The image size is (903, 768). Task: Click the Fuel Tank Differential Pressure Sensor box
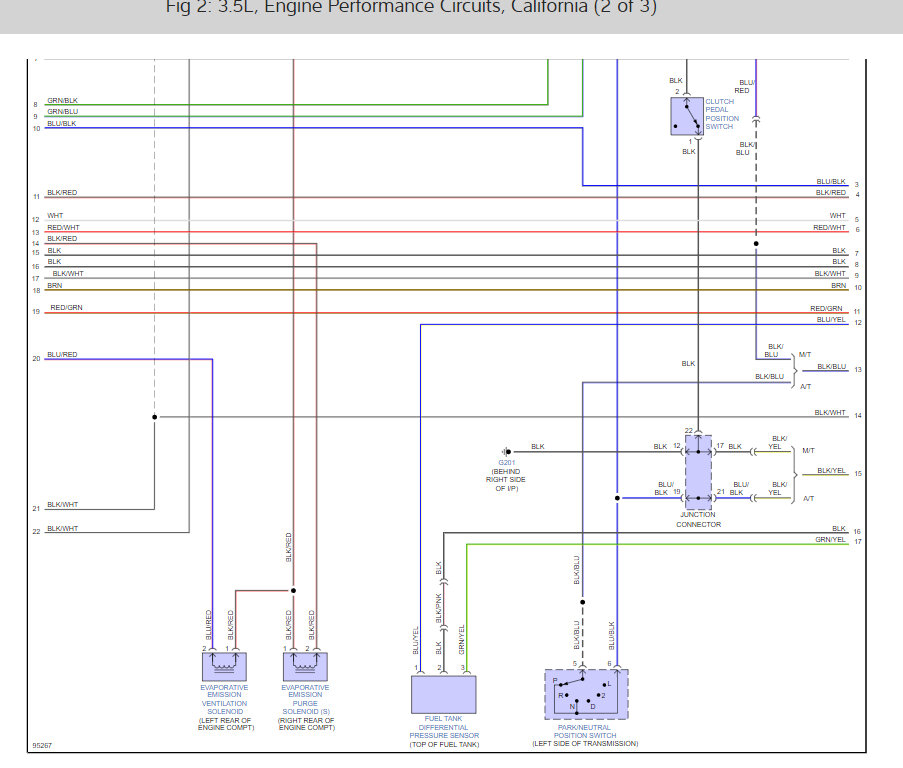point(443,694)
